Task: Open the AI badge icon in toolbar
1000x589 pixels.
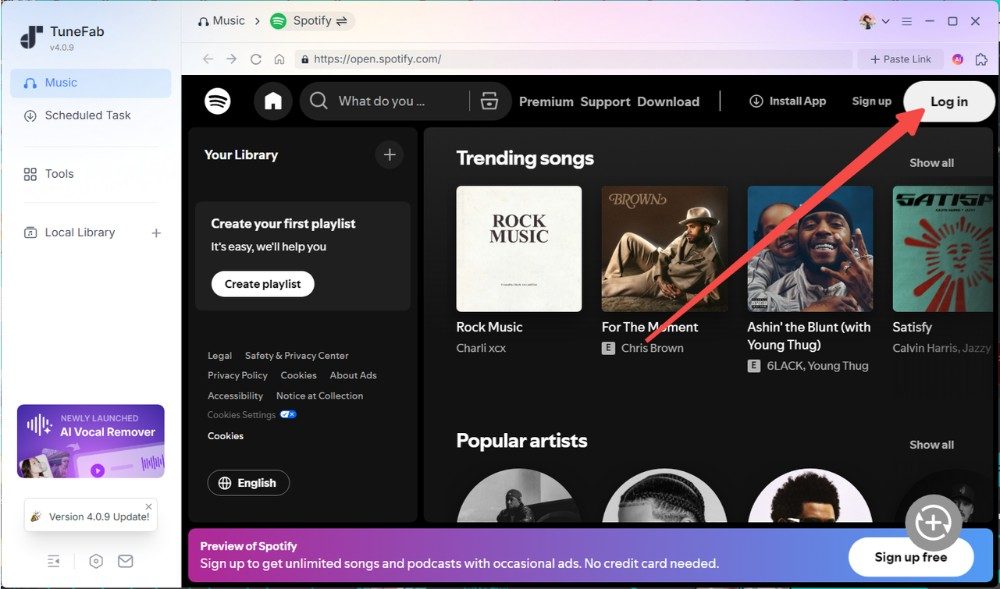Action: [957, 59]
